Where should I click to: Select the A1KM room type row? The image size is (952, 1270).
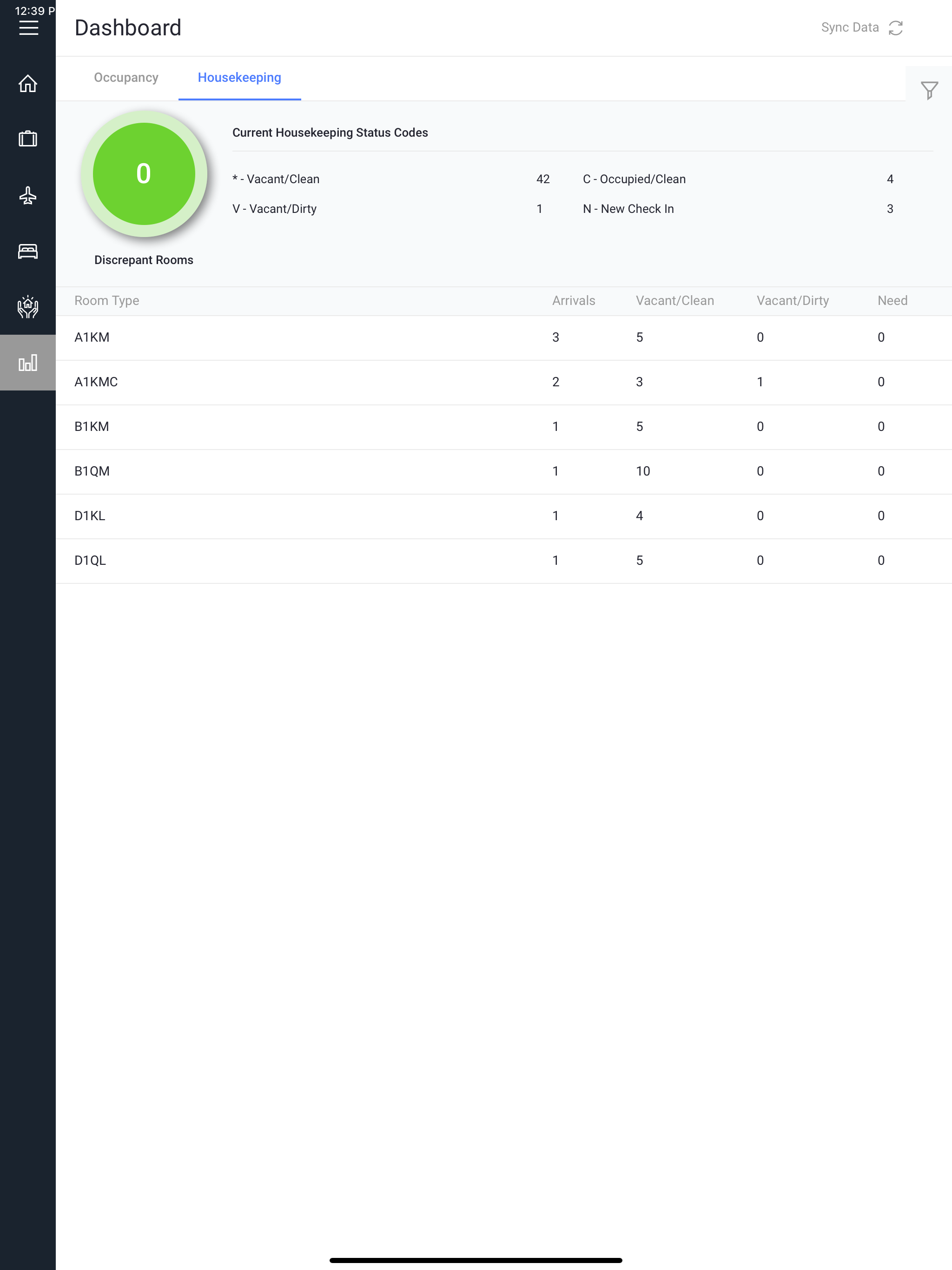pos(503,337)
